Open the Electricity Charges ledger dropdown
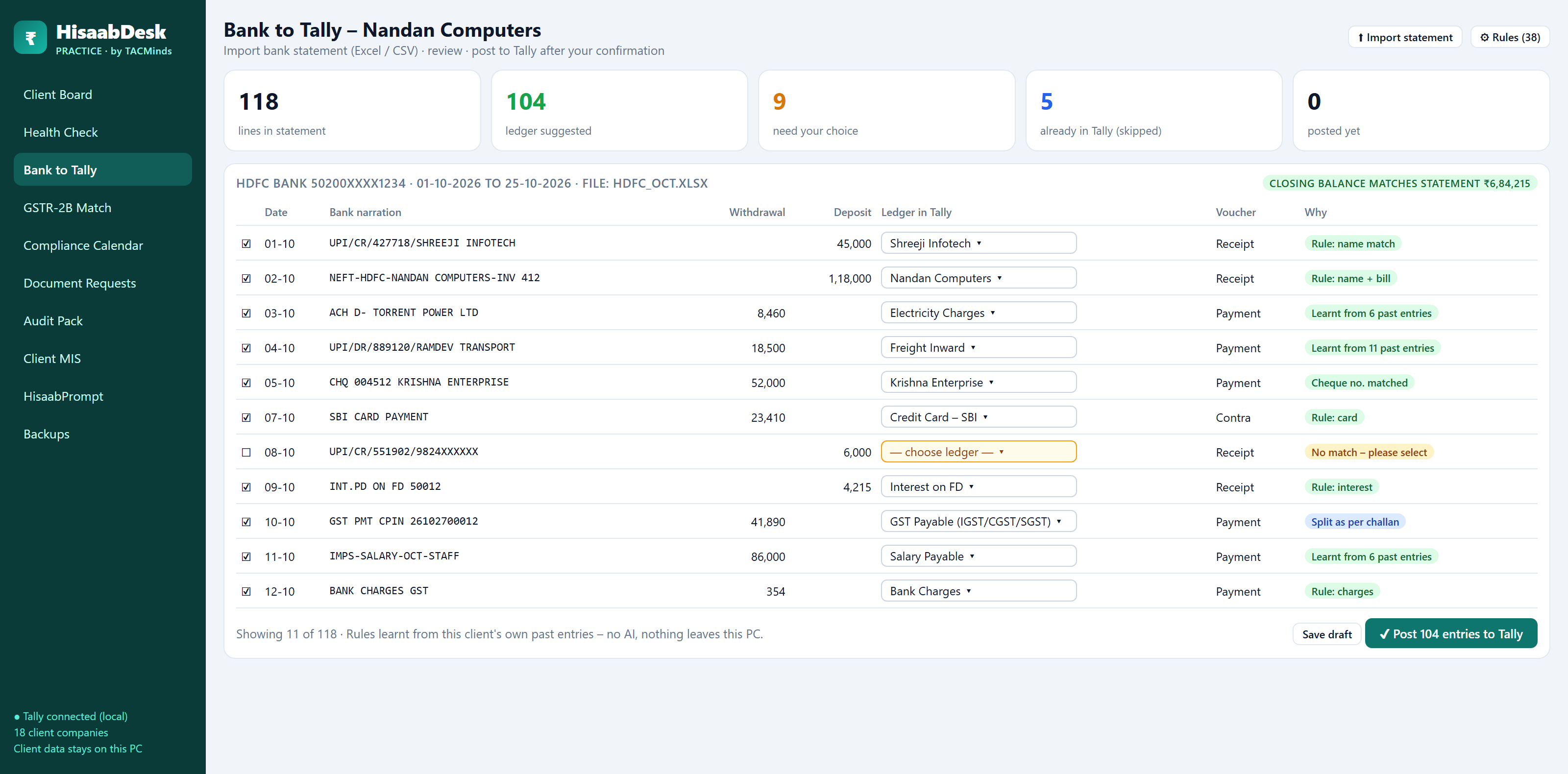The height and width of the screenshot is (774, 1568). click(978, 313)
